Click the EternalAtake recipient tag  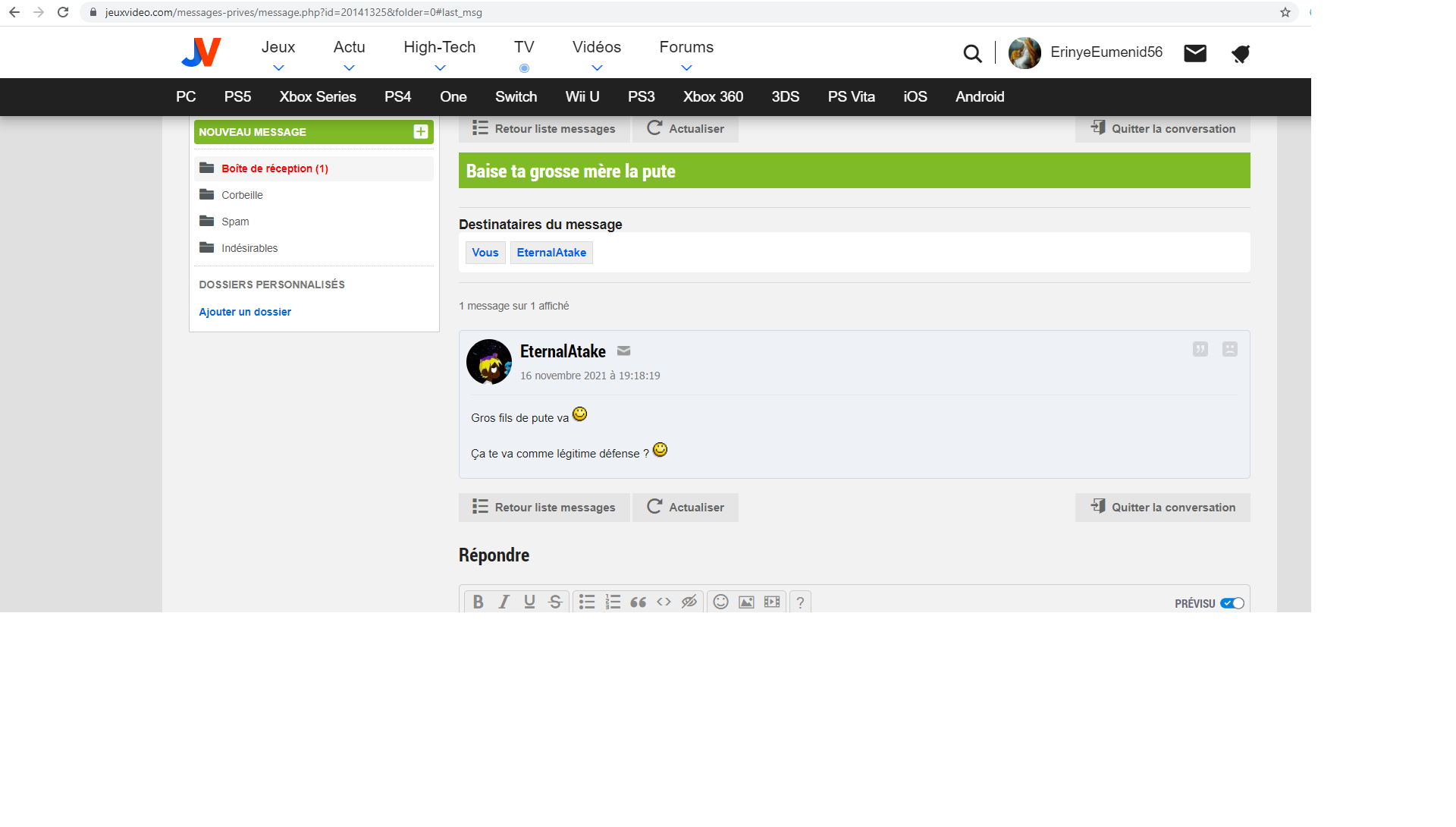(551, 253)
